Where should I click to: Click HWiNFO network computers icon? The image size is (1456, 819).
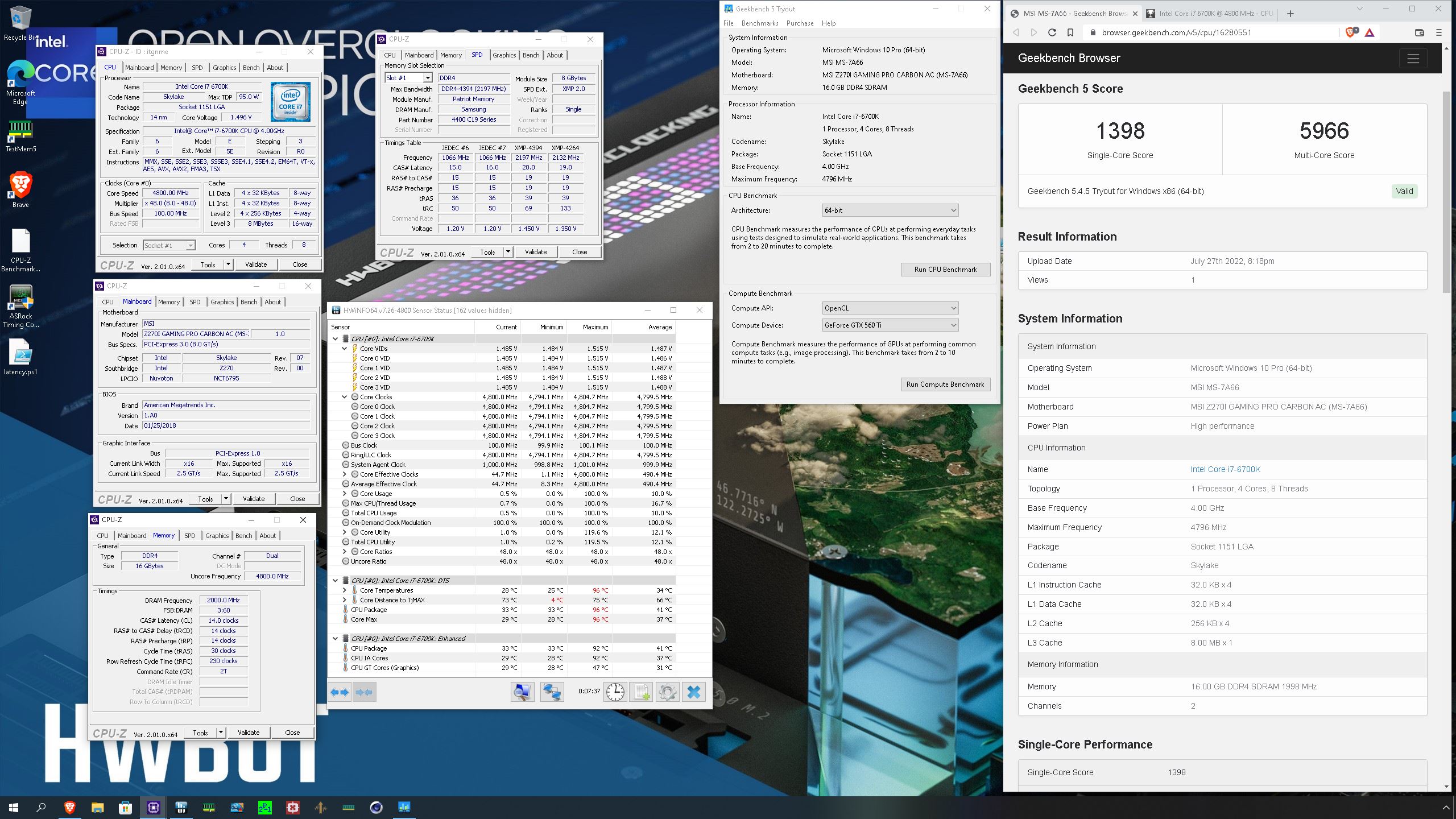pyautogui.click(x=552, y=692)
